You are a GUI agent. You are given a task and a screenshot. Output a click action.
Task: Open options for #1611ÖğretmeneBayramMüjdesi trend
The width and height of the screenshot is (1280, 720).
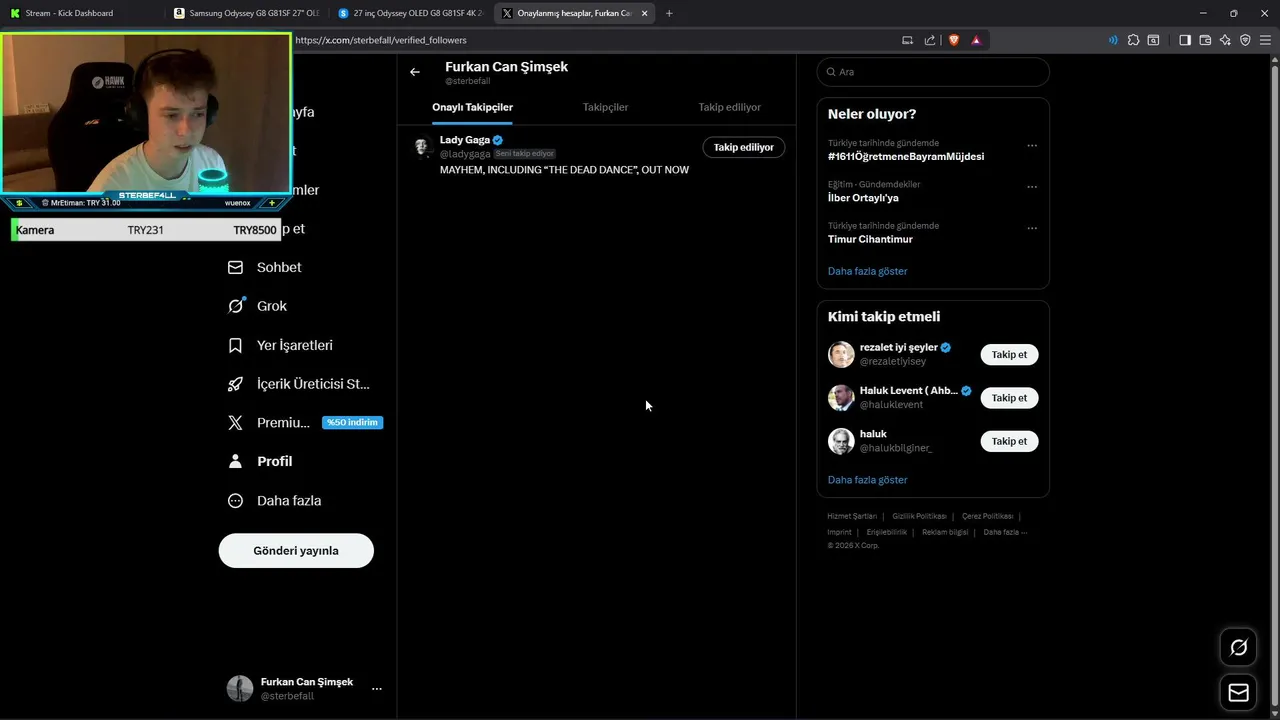tap(1032, 146)
